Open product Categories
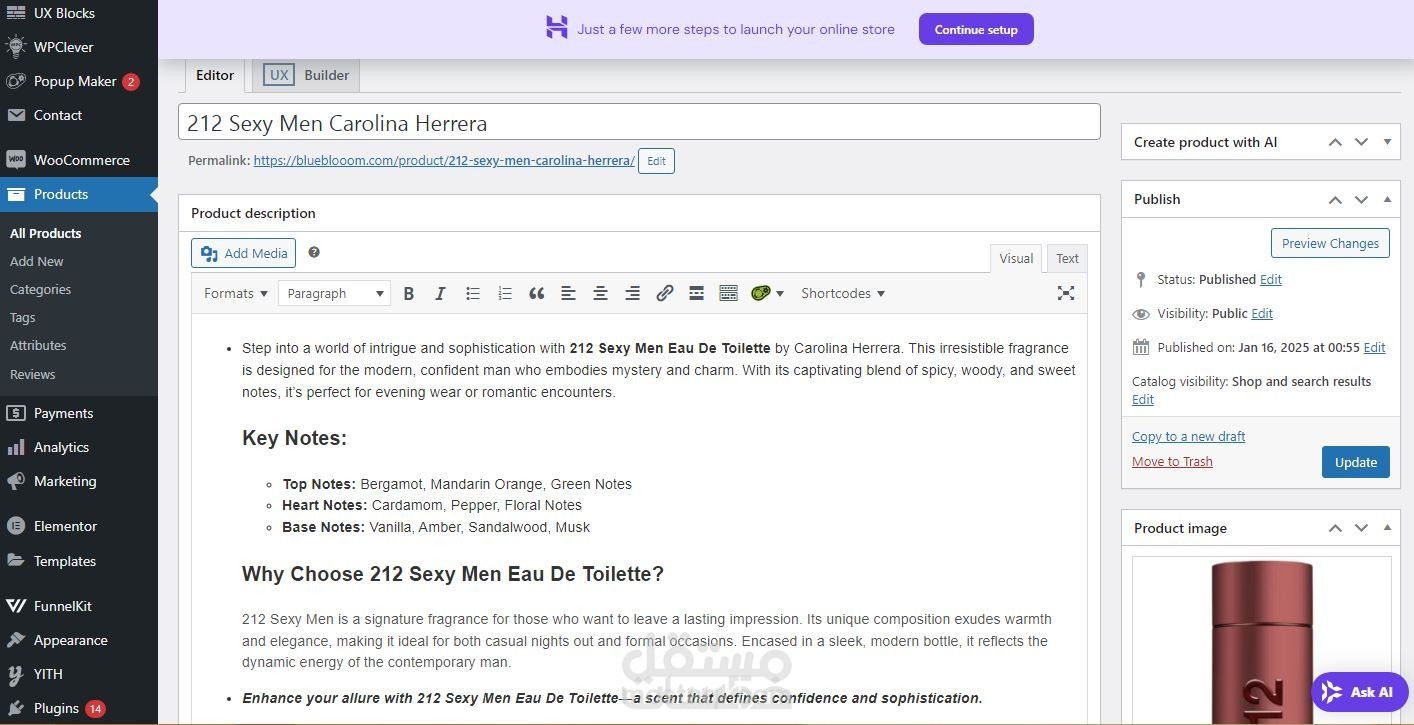Viewport: 1414px width, 725px height. coord(41,289)
